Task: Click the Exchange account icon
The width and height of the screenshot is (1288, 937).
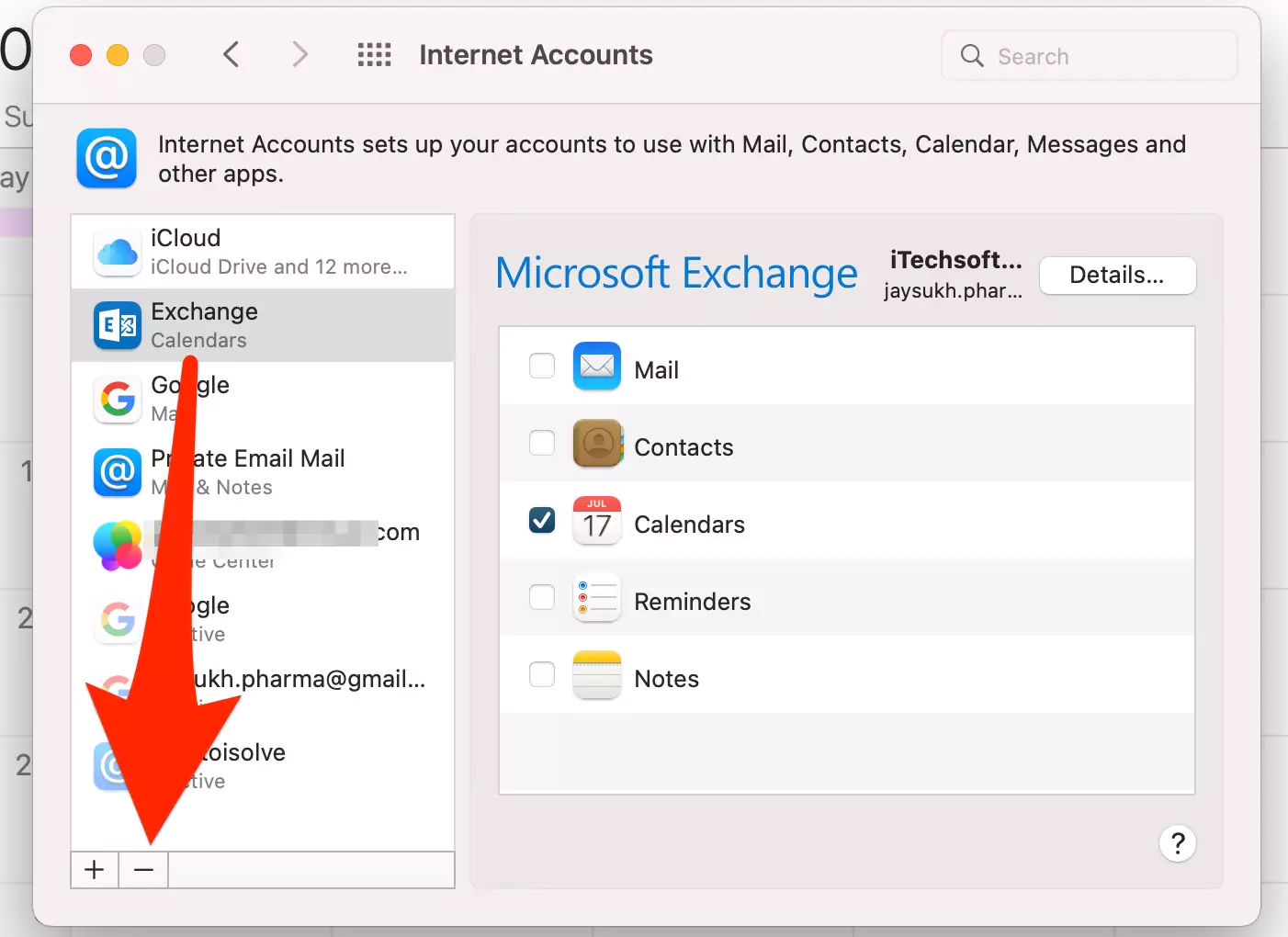Action: click(x=118, y=325)
